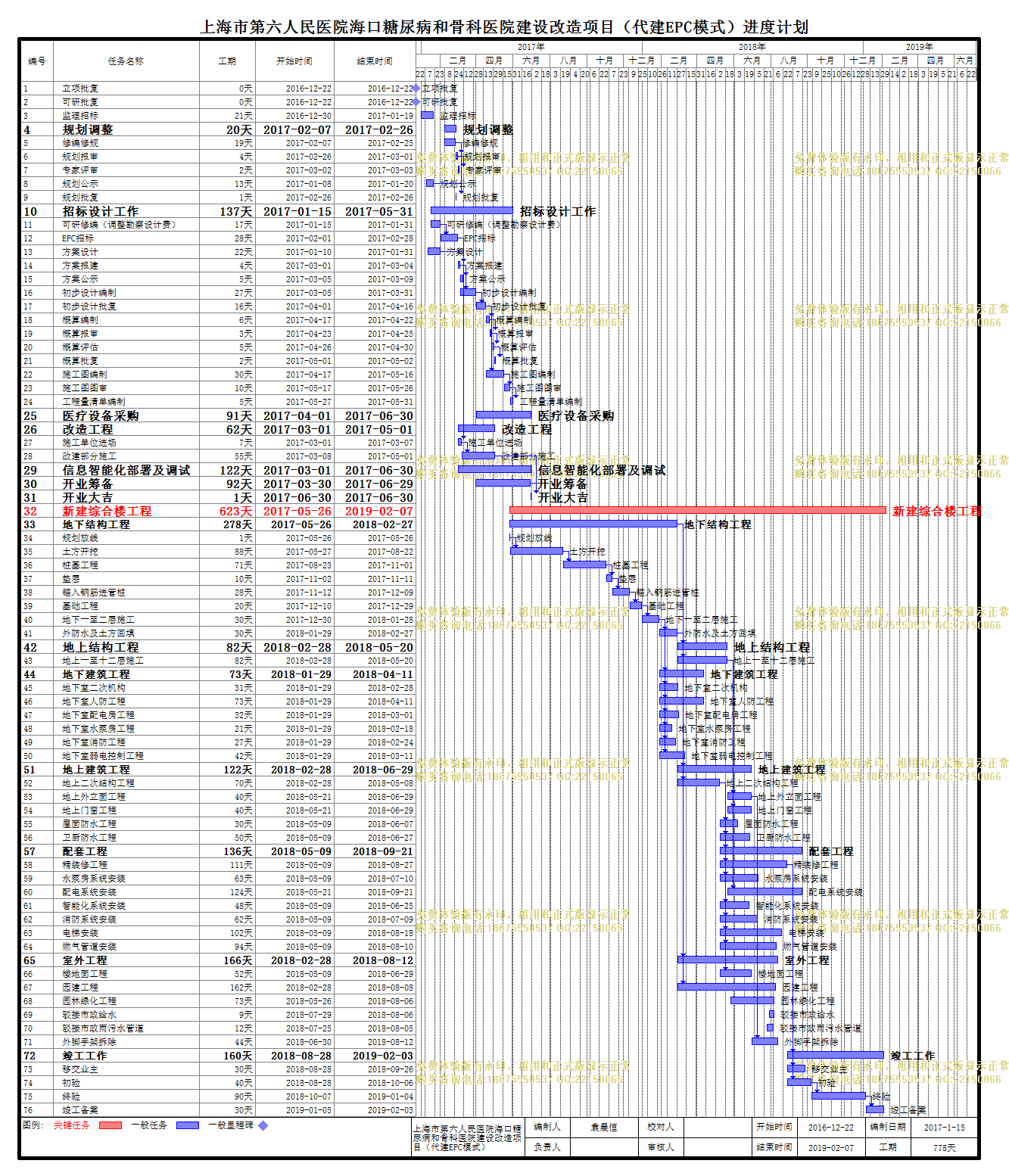Select task name 移交业主 in row 73
This screenshot has height=1176, width=1009.
pyautogui.click(x=80, y=1069)
